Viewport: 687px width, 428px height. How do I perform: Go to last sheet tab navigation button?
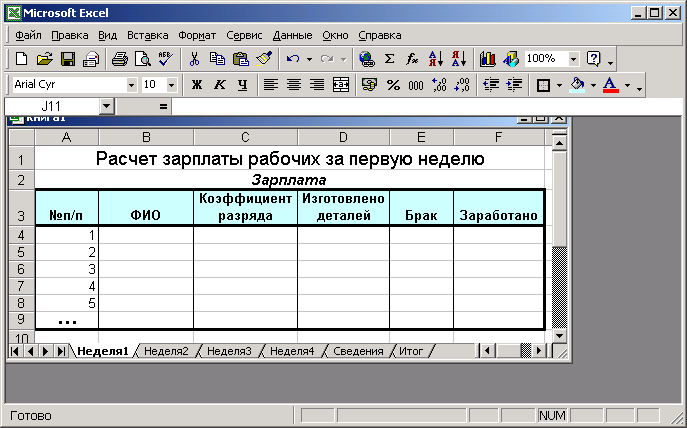(61, 351)
